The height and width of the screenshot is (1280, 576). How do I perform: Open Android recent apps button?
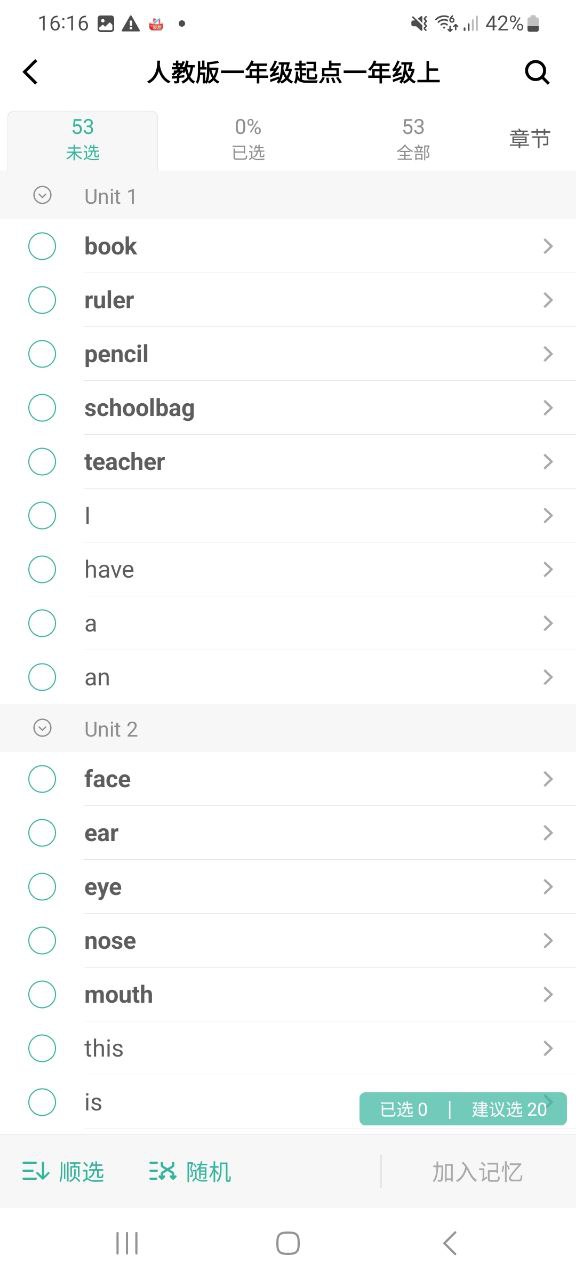point(127,1243)
